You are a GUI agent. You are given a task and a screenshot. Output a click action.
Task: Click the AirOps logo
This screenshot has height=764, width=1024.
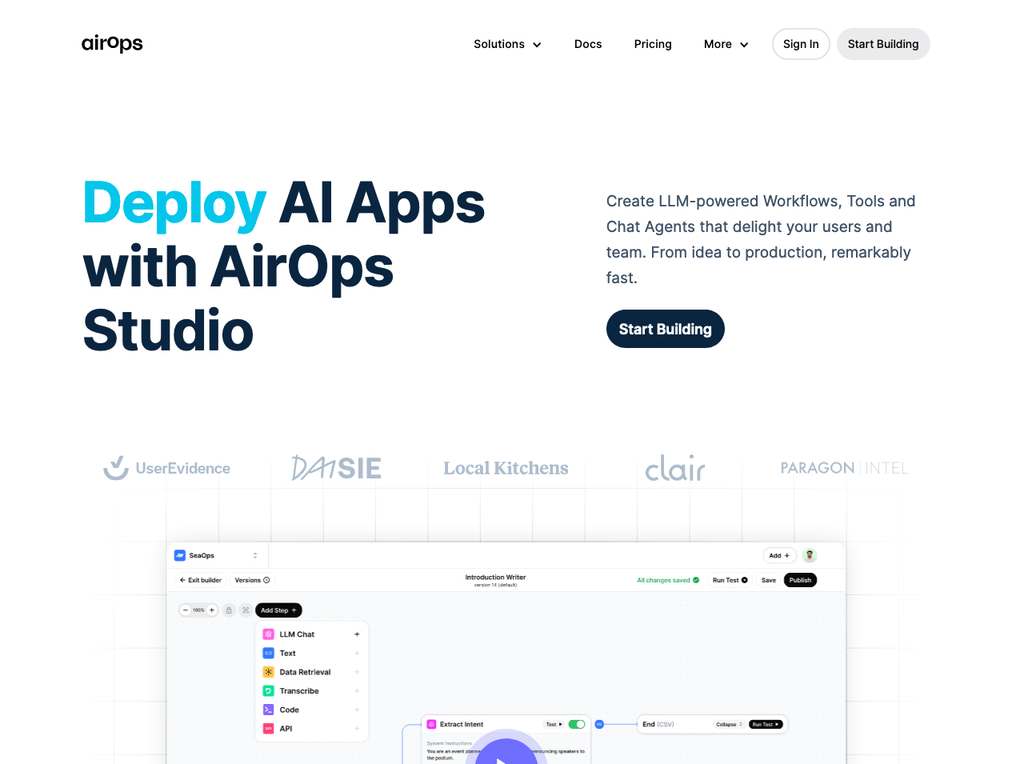pos(112,44)
